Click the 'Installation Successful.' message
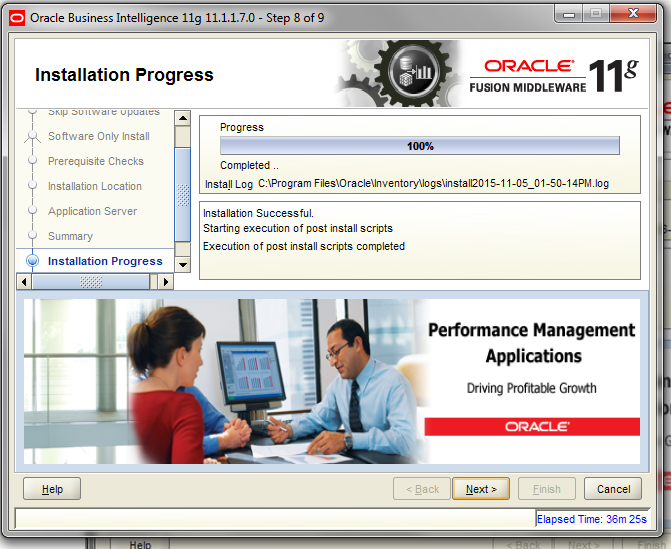 tap(258, 213)
